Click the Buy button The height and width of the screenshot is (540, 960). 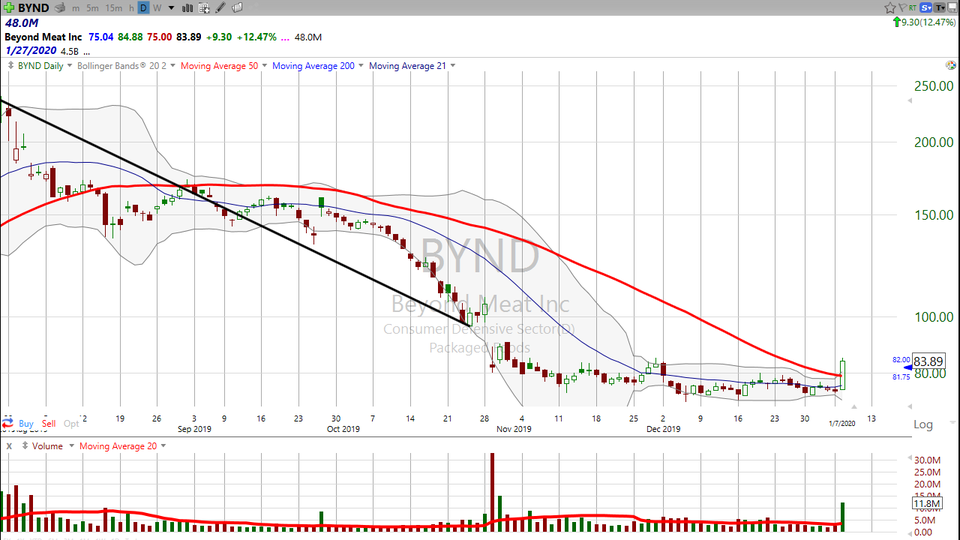pos(26,424)
